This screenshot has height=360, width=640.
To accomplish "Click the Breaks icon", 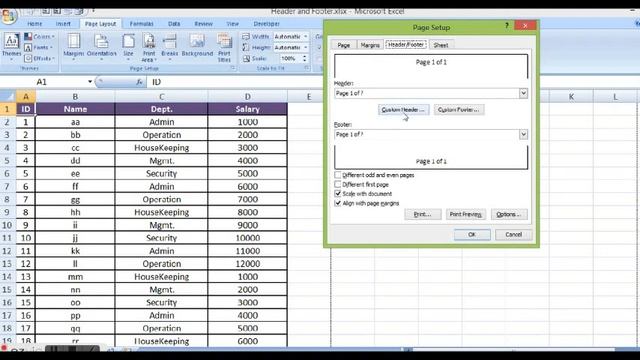I will pos(169,46).
